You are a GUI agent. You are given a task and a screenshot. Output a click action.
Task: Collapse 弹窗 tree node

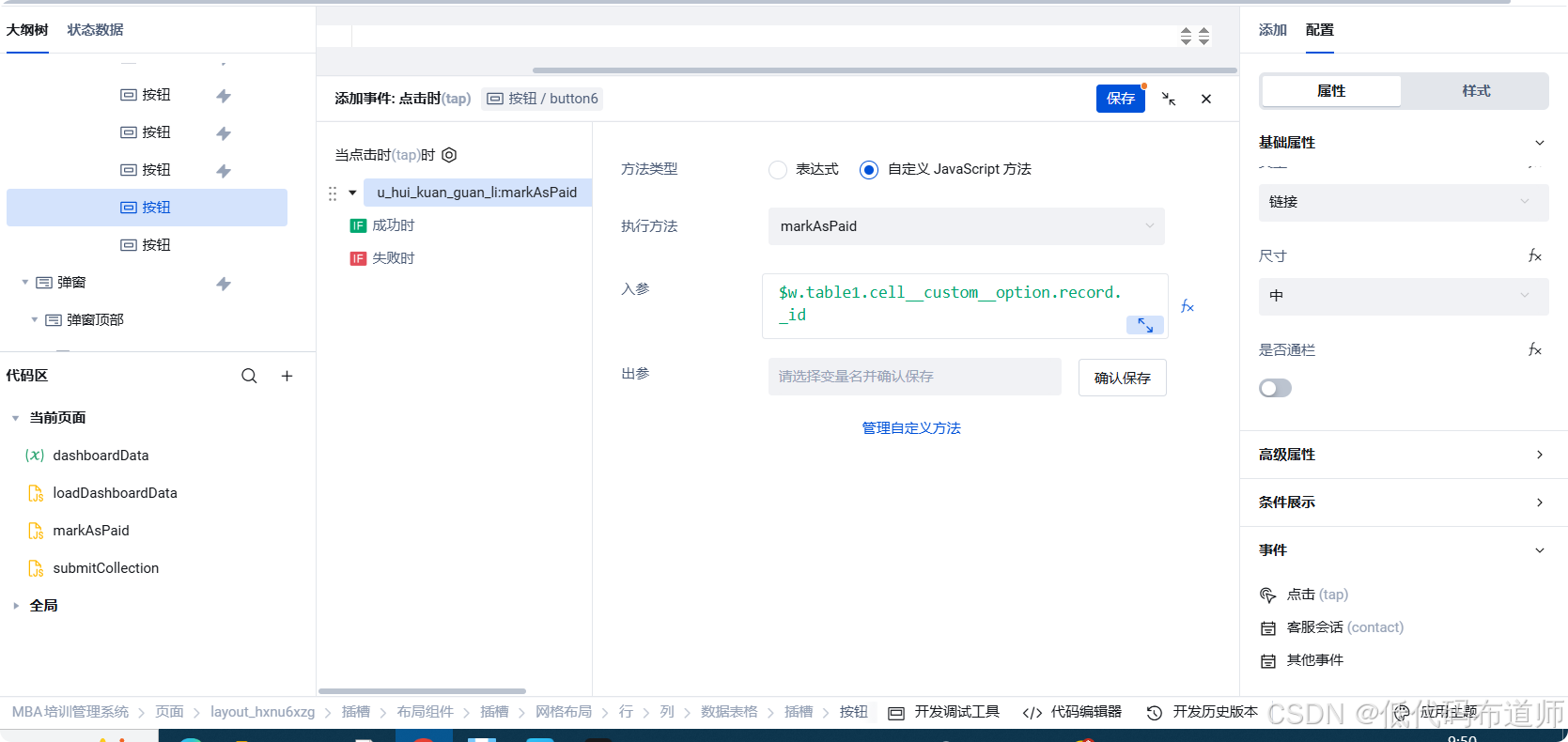point(25,282)
